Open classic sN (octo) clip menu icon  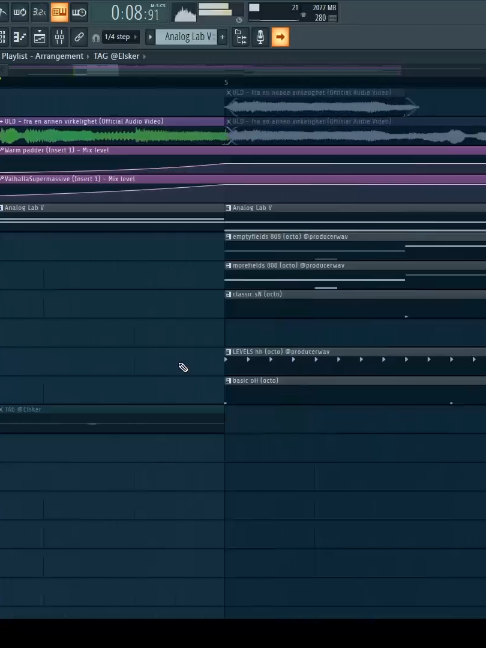click(228, 294)
